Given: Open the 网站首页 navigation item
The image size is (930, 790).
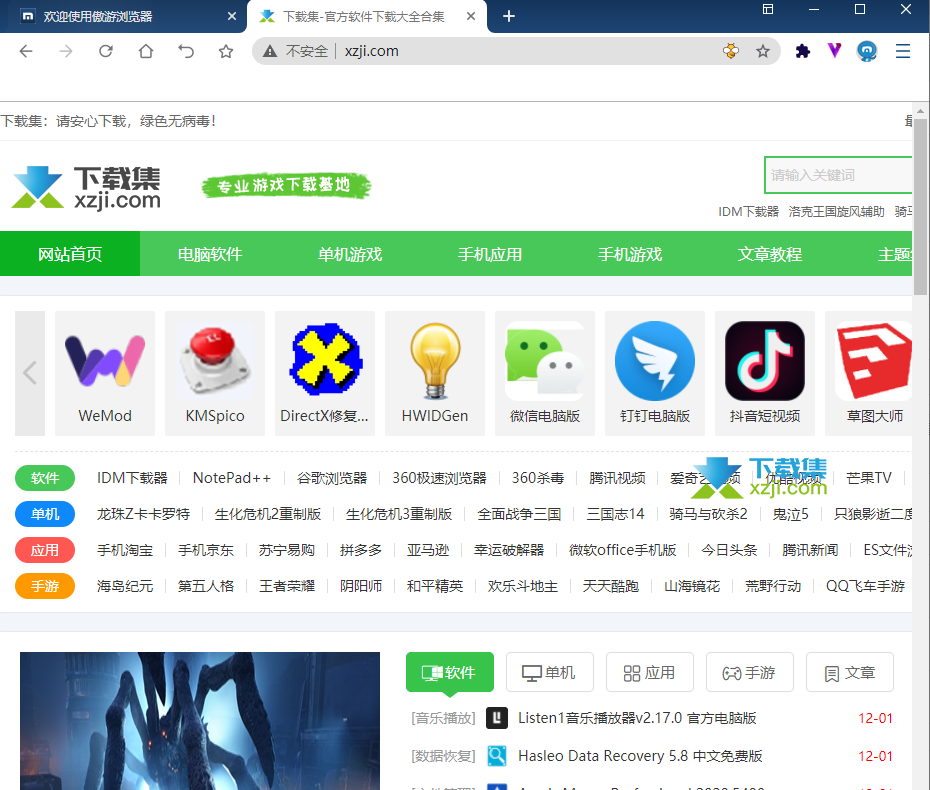Looking at the screenshot, I should pos(70,254).
